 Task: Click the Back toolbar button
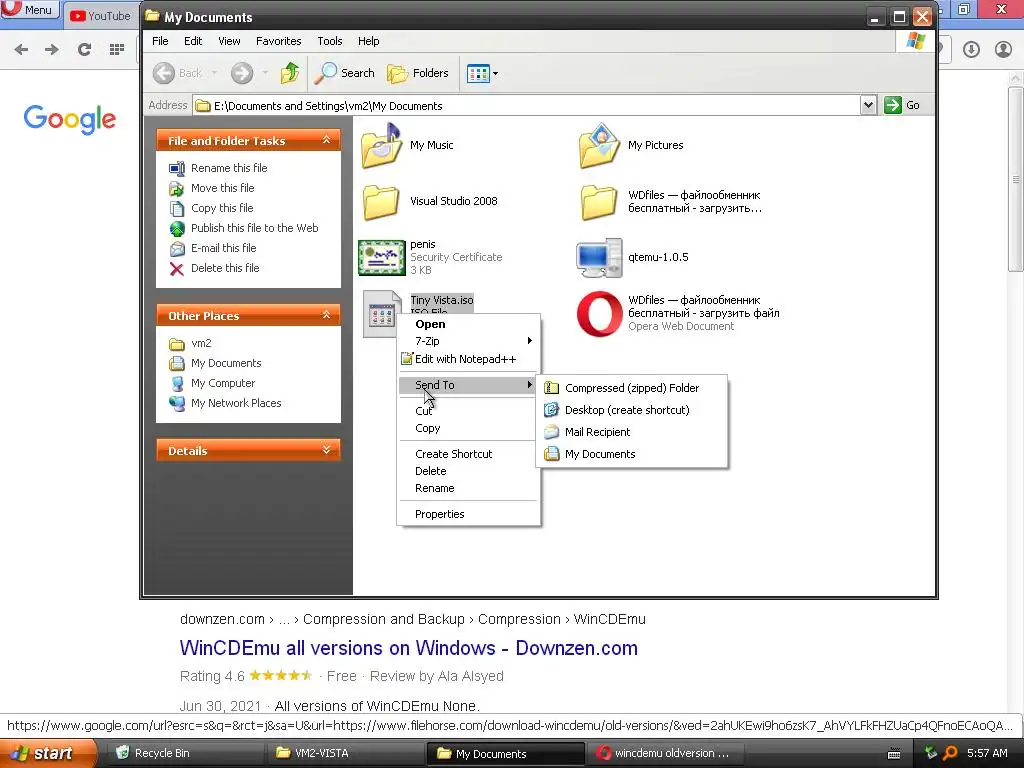point(178,73)
